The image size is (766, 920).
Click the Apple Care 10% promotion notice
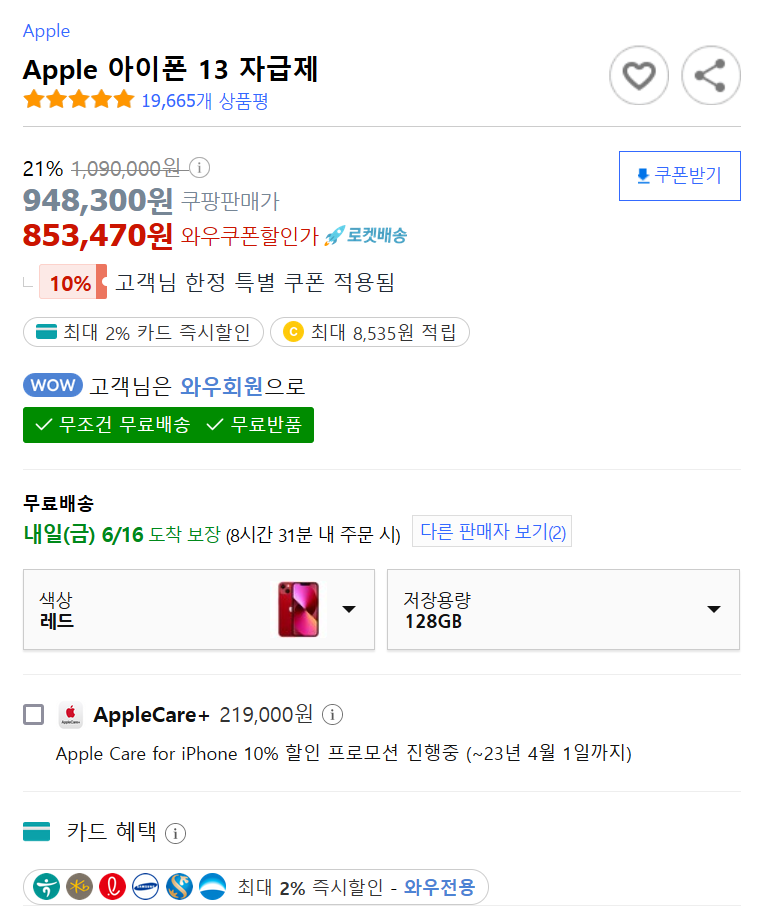[x=344, y=753]
